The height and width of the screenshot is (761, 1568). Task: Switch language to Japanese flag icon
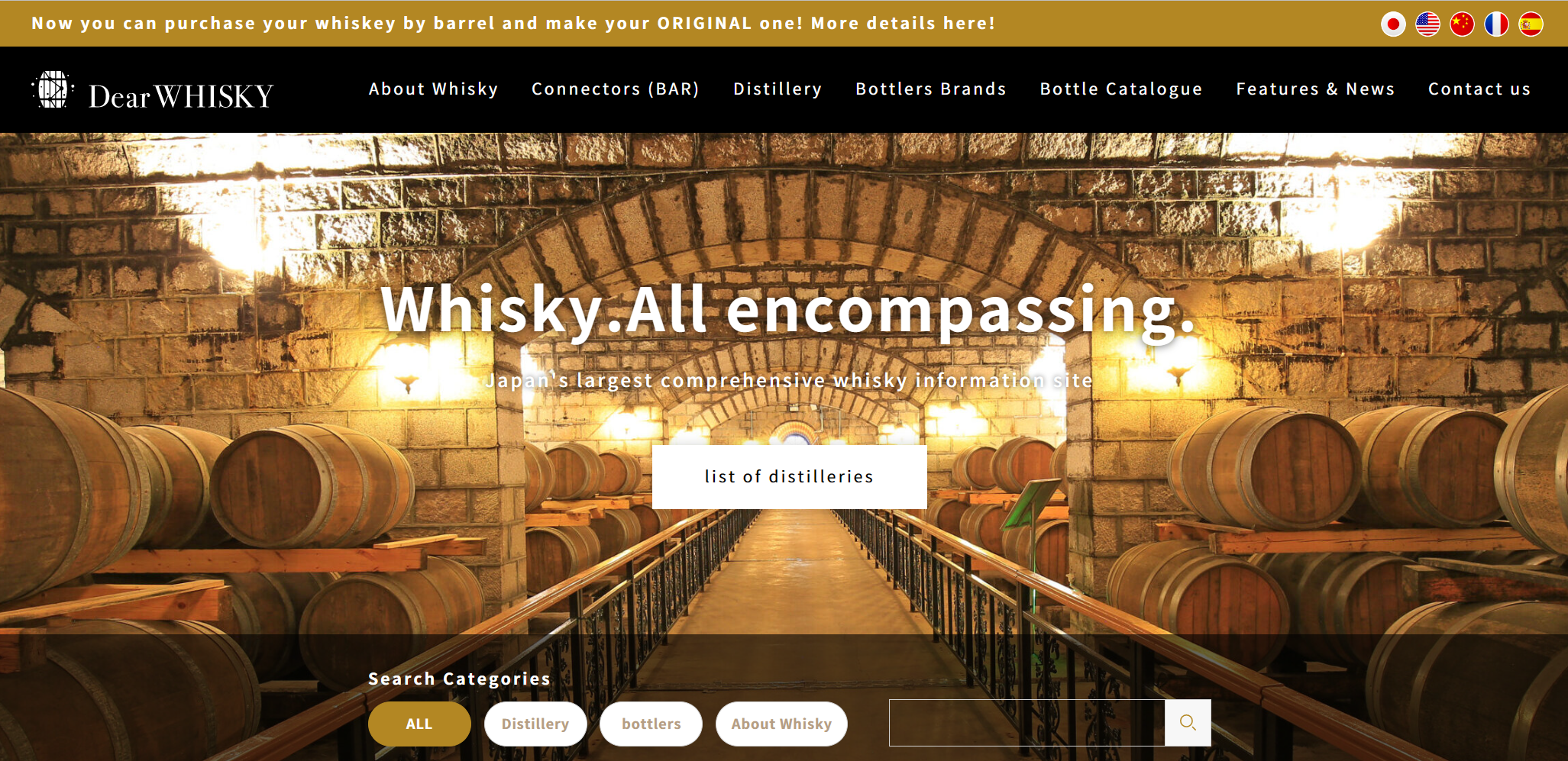point(1393,24)
